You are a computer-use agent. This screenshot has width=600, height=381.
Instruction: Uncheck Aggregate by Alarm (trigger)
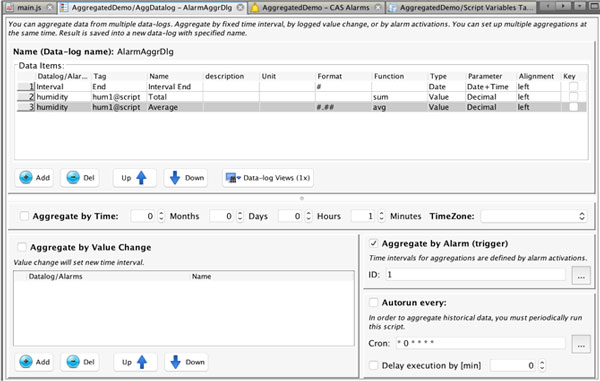coord(373,243)
